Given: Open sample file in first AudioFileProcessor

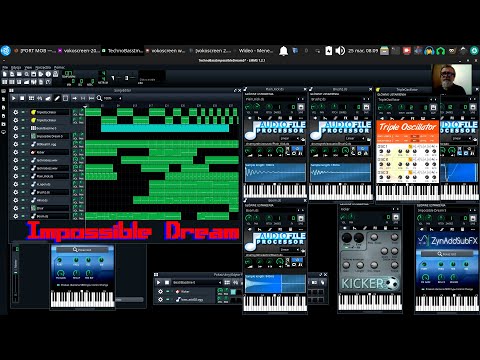Looking at the screenshot, I should pos(303,139).
